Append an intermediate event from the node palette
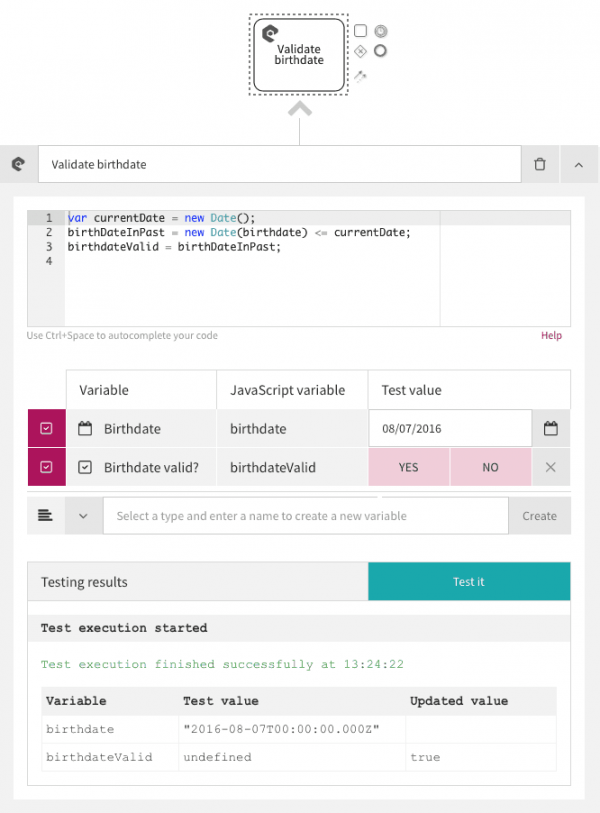The height and width of the screenshot is (813, 600). [380, 31]
